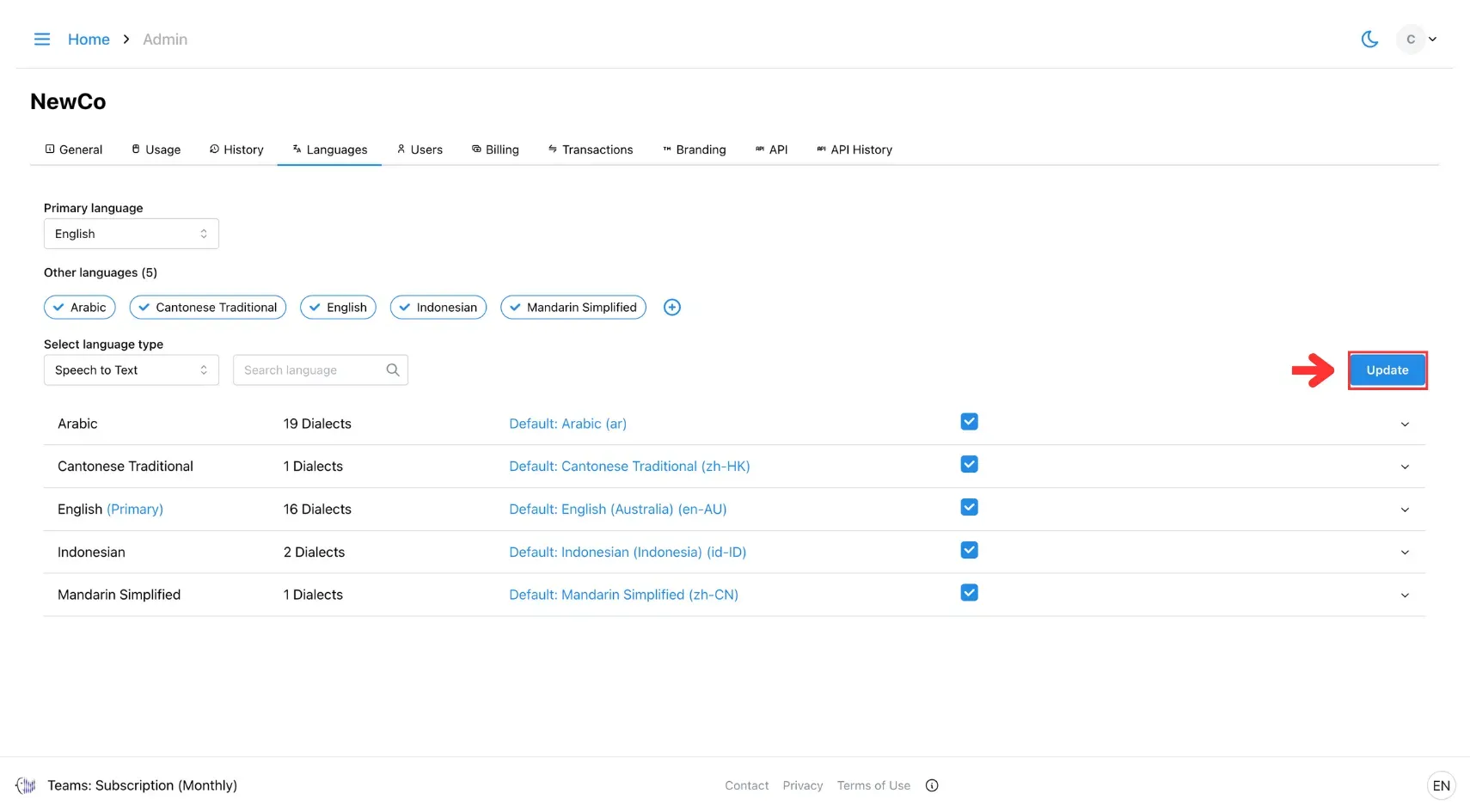Expand the Arabic dialects row
Image resolution: width=1470 pixels, height=812 pixels.
pyautogui.click(x=1405, y=424)
